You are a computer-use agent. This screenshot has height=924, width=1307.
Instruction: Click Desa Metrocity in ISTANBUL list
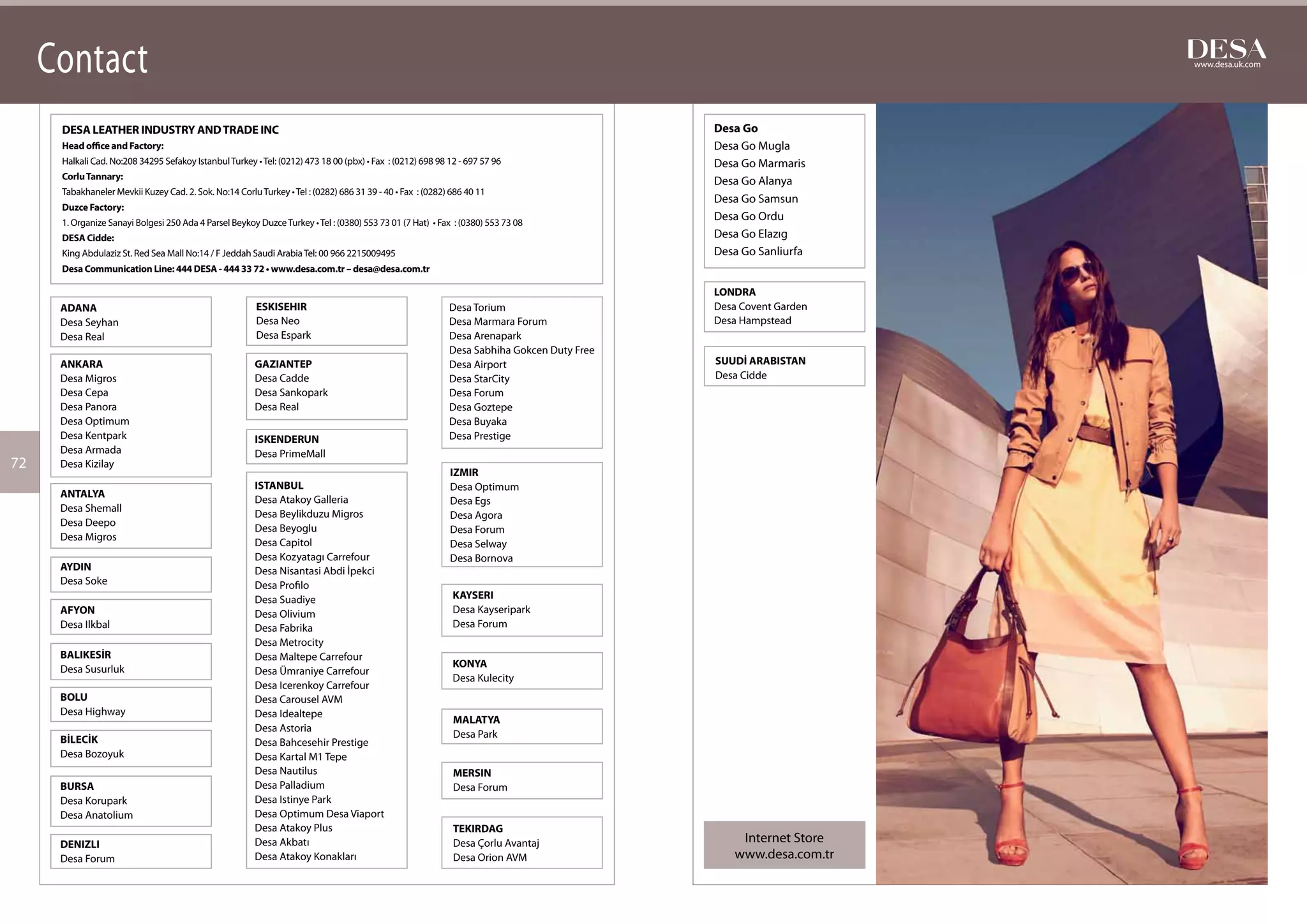289,643
